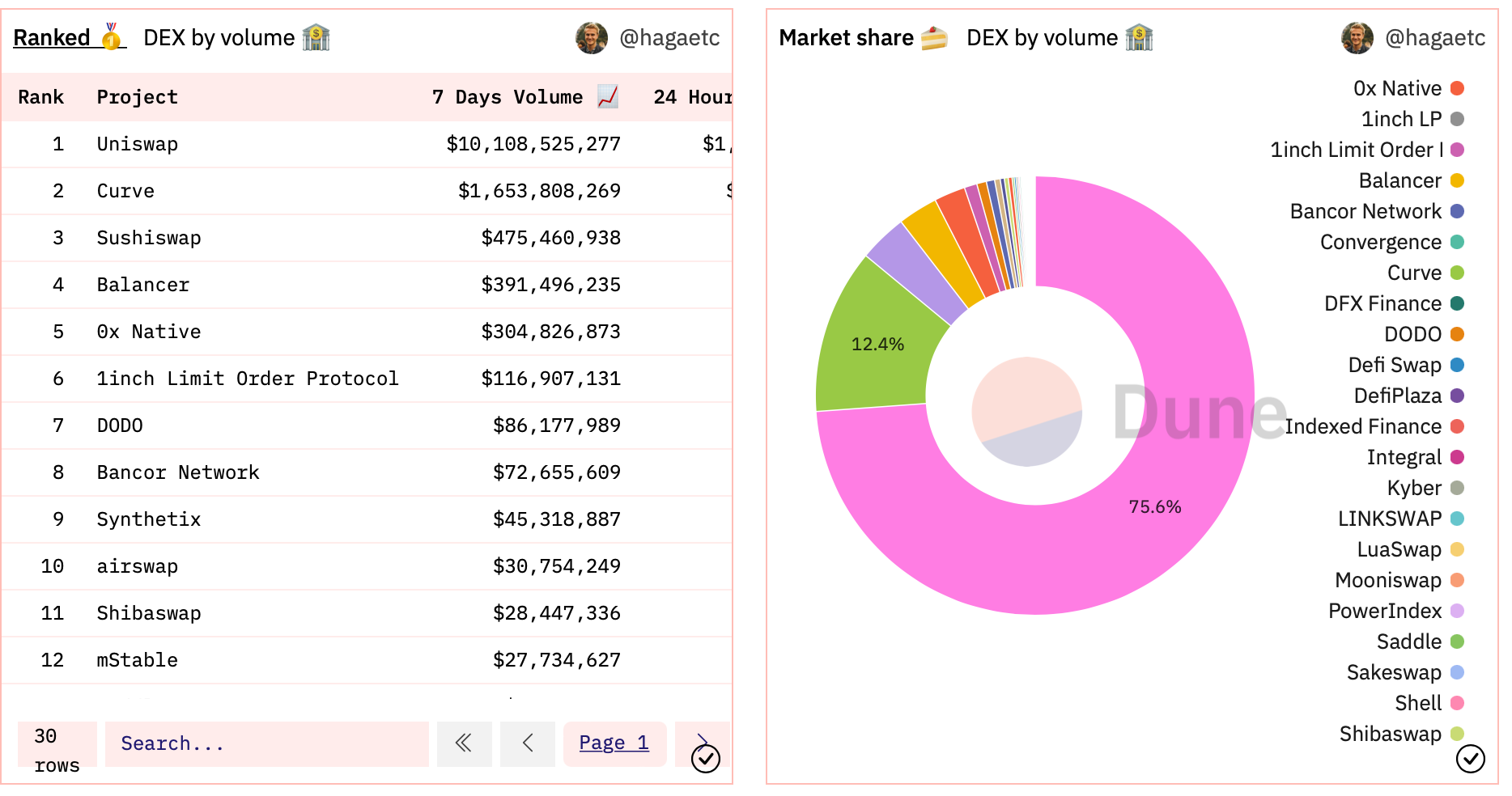The image size is (1512, 796).
Task: Open @hagaetc profile link in Market share panel
Action: click(x=1435, y=38)
